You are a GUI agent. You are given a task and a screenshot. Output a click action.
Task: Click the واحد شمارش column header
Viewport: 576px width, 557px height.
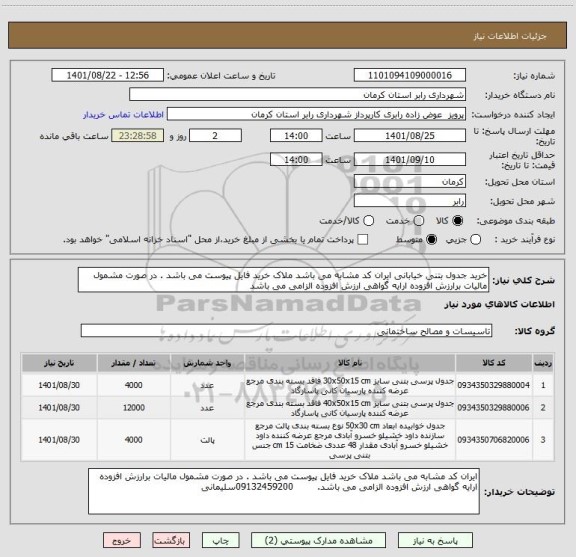(x=207, y=363)
